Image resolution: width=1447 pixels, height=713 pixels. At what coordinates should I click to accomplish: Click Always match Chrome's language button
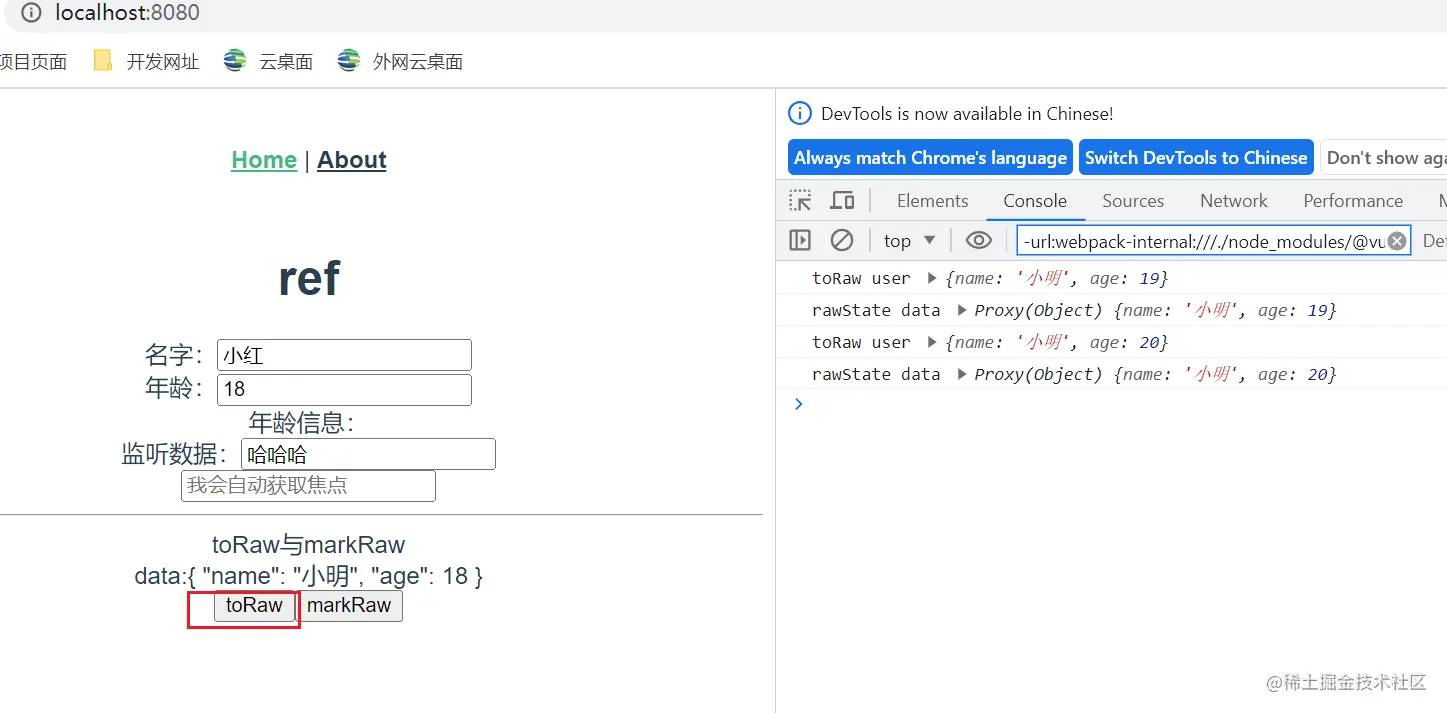(930, 158)
